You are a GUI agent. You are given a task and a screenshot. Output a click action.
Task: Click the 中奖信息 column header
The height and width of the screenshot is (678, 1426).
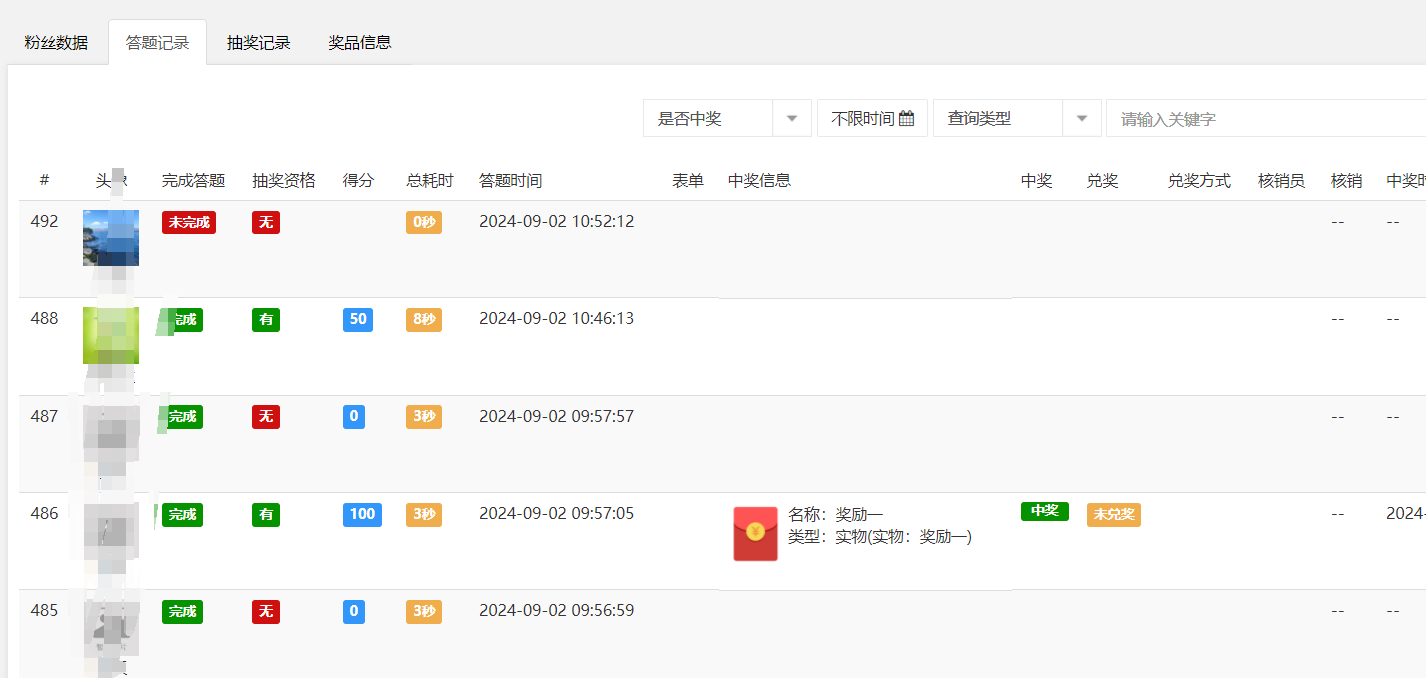click(x=760, y=181)
